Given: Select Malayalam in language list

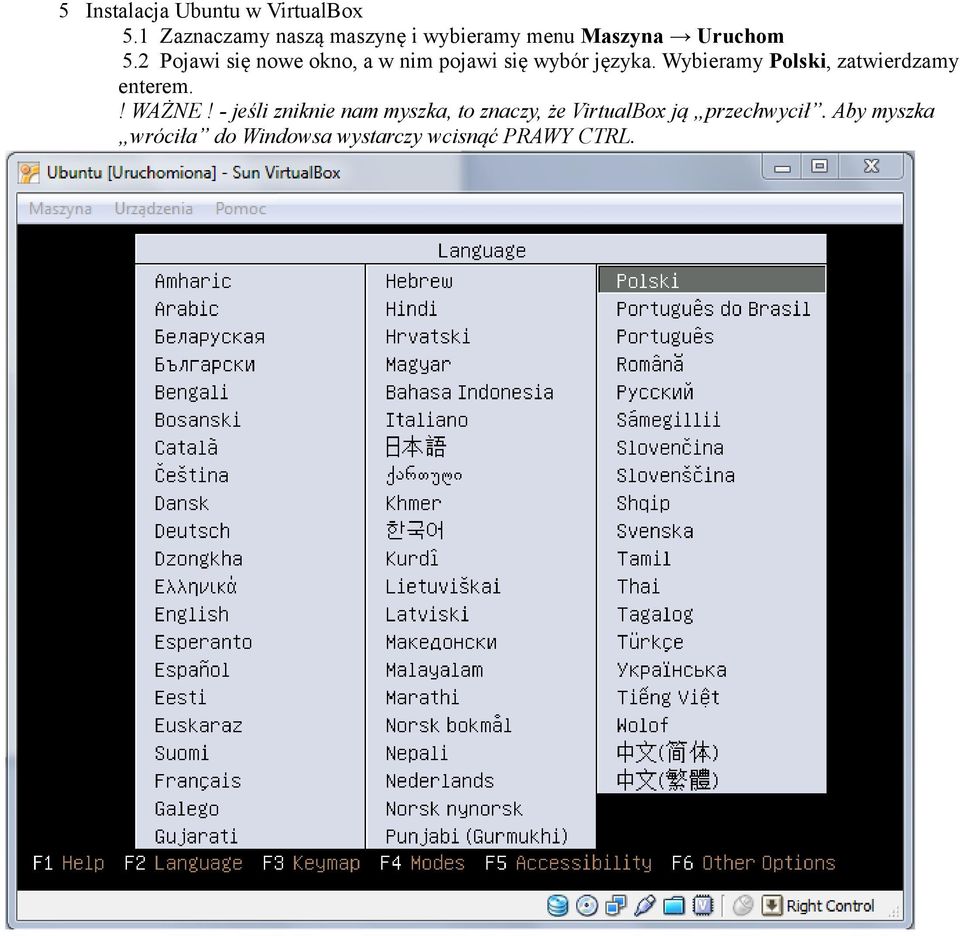Looking at the screenshot, I should coord(434,670).
